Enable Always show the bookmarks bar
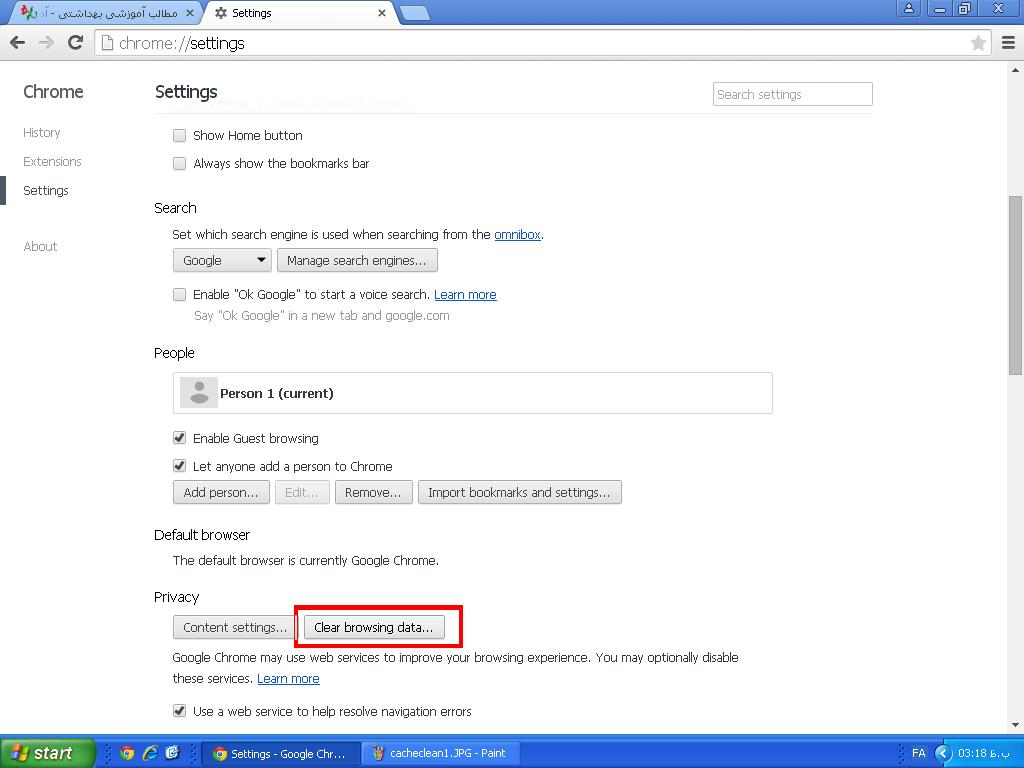Viewport: 1024px width, 768px height. pyautogui.click(x=180, y=163)
